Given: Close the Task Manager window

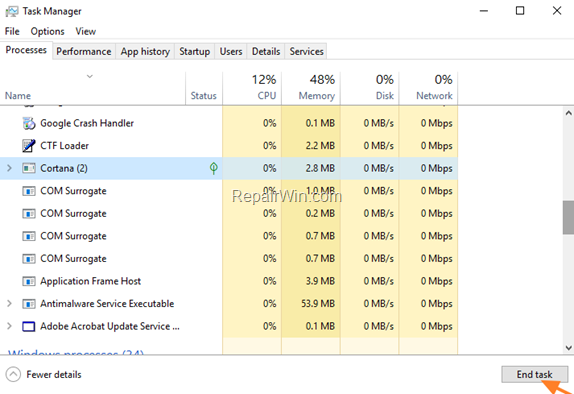Looking at the screenshot, I should point(557,11).
